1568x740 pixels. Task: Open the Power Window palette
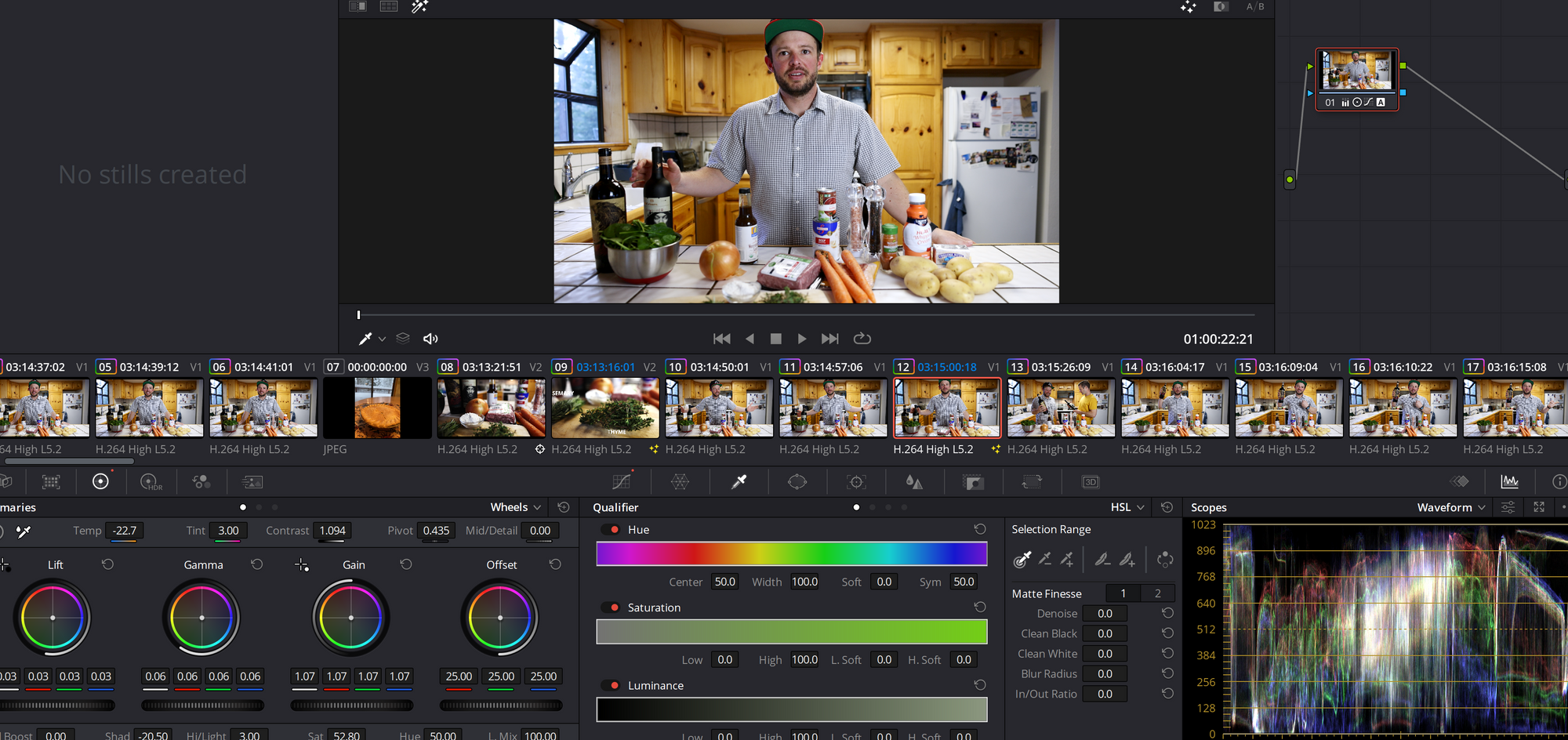[x=797, y=482]
